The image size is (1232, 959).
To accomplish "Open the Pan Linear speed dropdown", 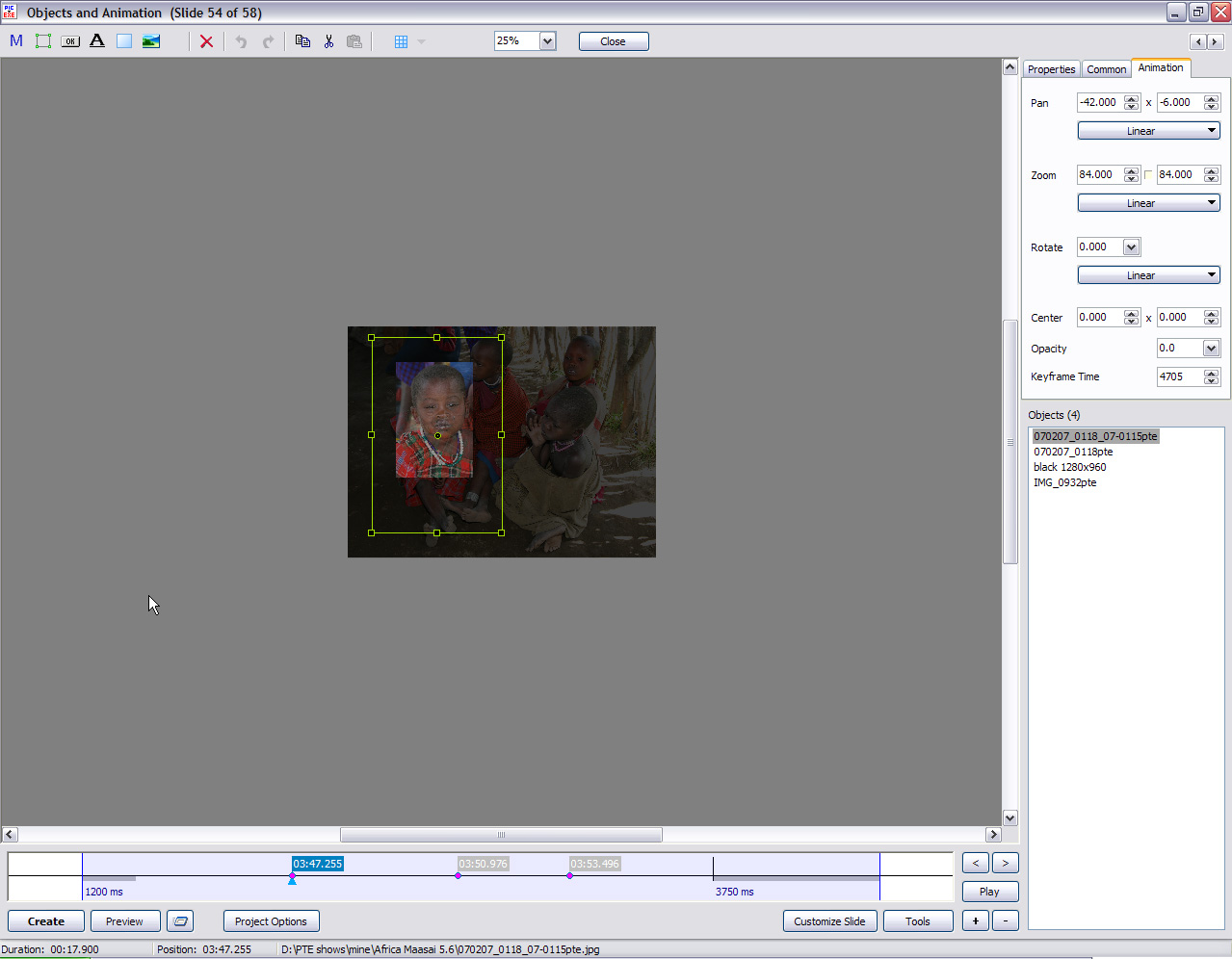I will click(x=1148, y=131).
